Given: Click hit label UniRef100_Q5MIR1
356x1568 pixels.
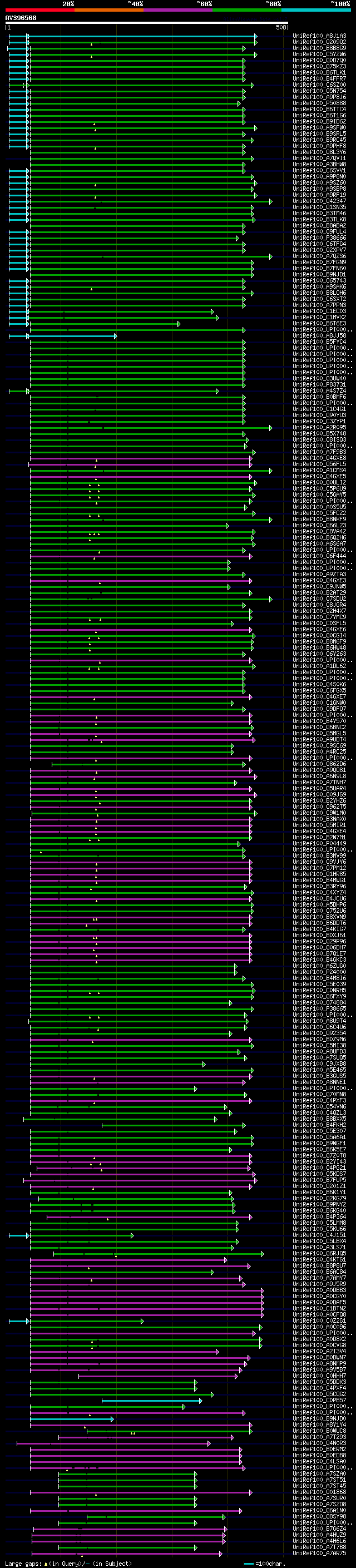Looking at the screenshot, I should pos(319,825).
